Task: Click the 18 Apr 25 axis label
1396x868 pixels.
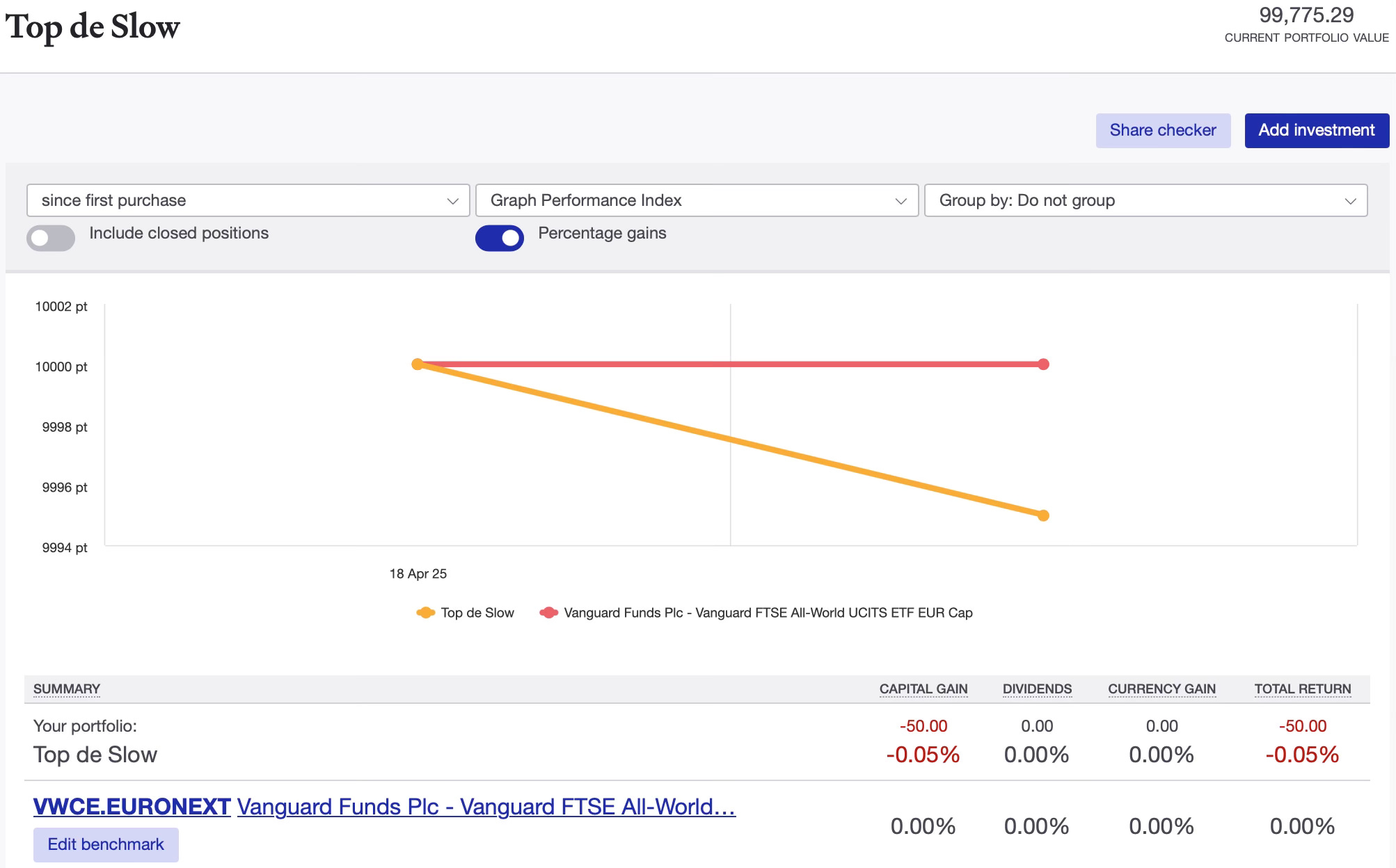Action: pos(418,574)
